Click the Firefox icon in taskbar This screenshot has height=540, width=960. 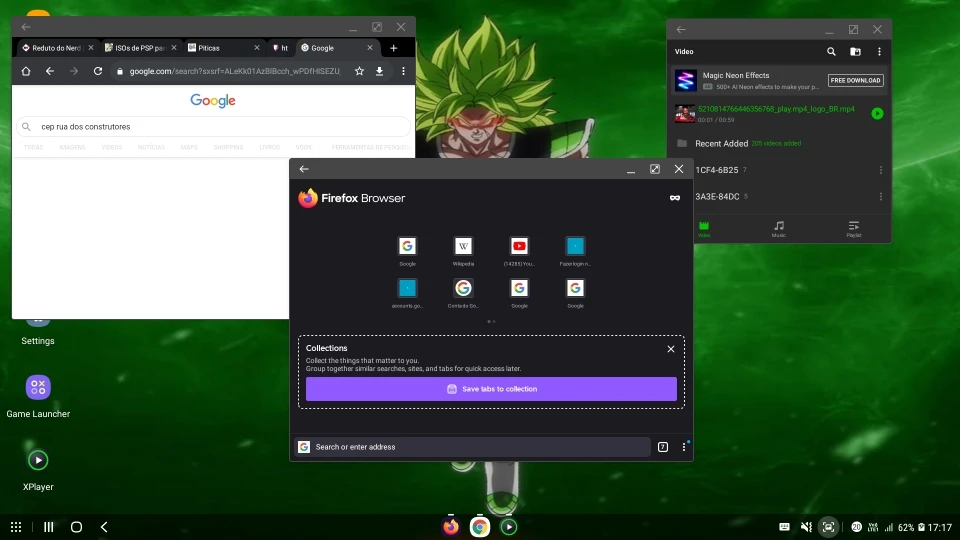pos(451,527)
